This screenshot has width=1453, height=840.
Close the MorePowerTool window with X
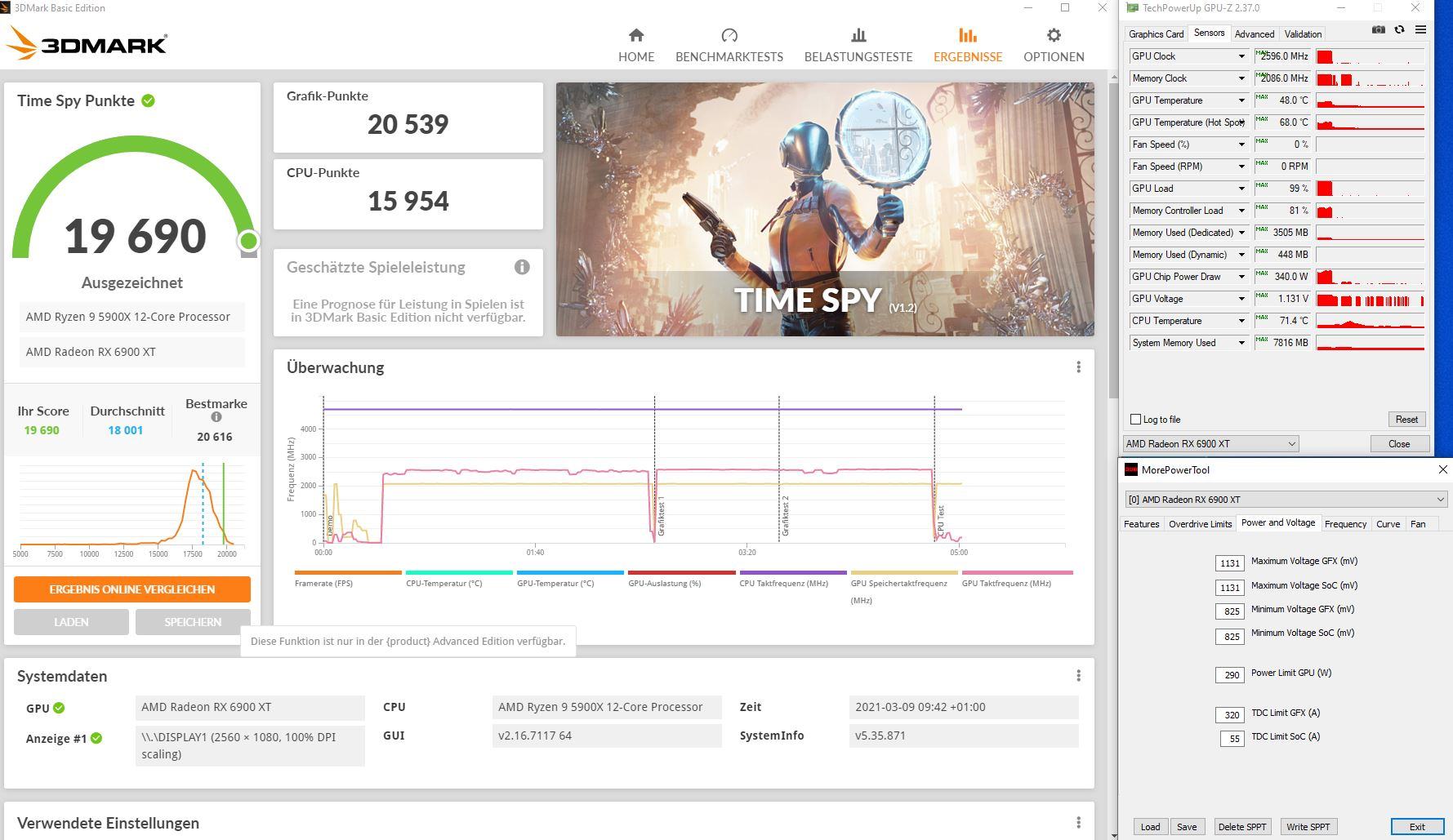1442,469
